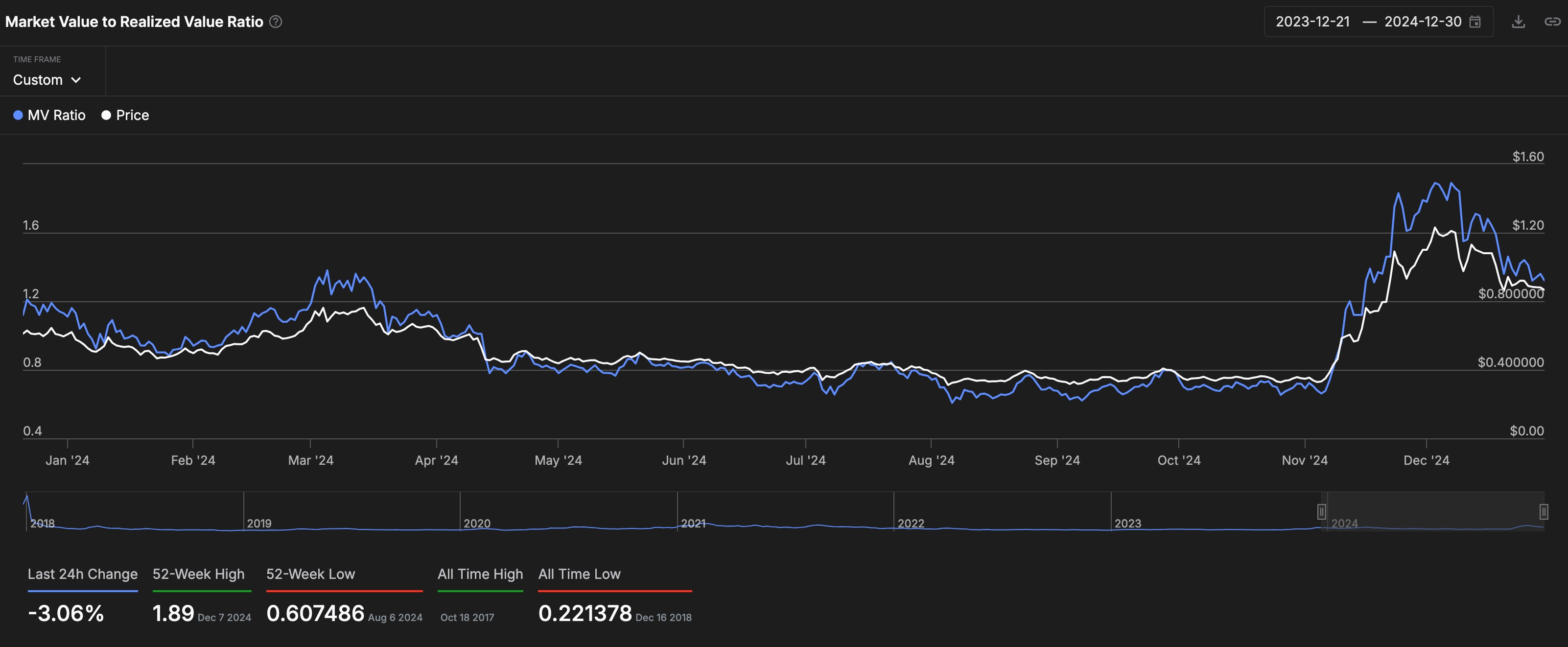This screenshot has height=647, width=1568.
Task: Click 2019 marker on overview timeline
Action: [258, 523]
